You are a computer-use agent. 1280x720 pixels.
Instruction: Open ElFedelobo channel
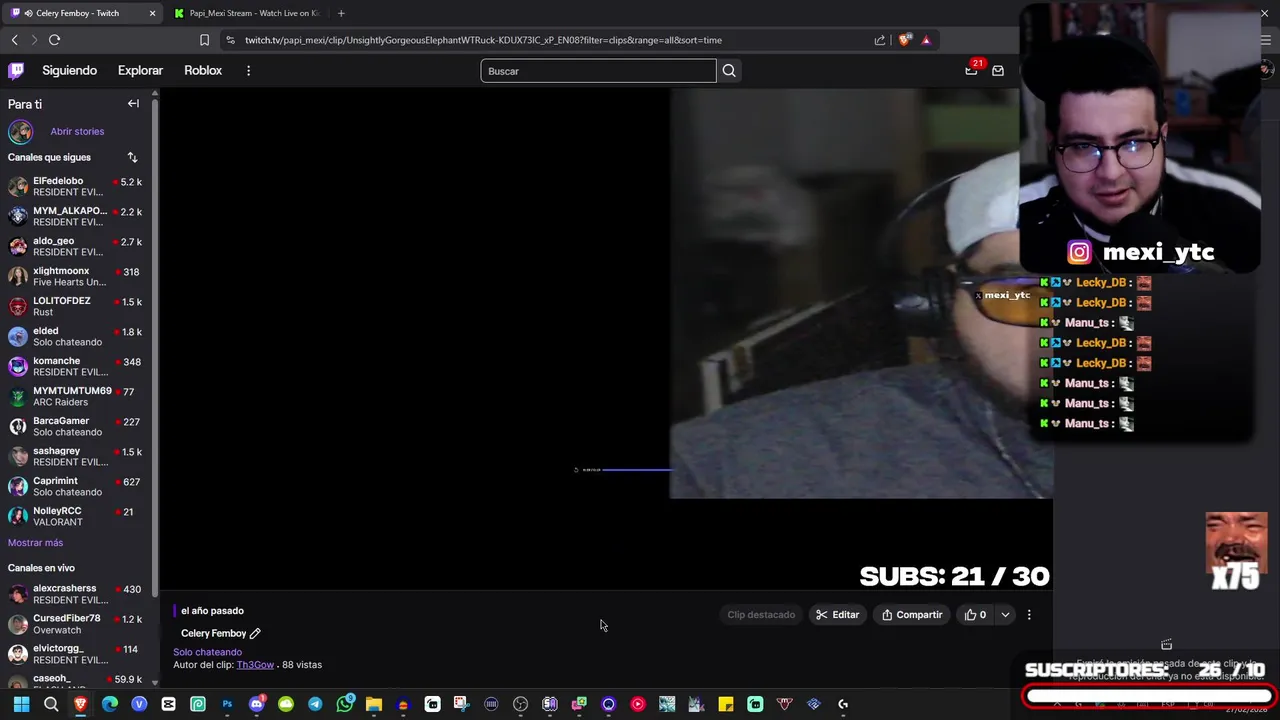coord(76,186)
